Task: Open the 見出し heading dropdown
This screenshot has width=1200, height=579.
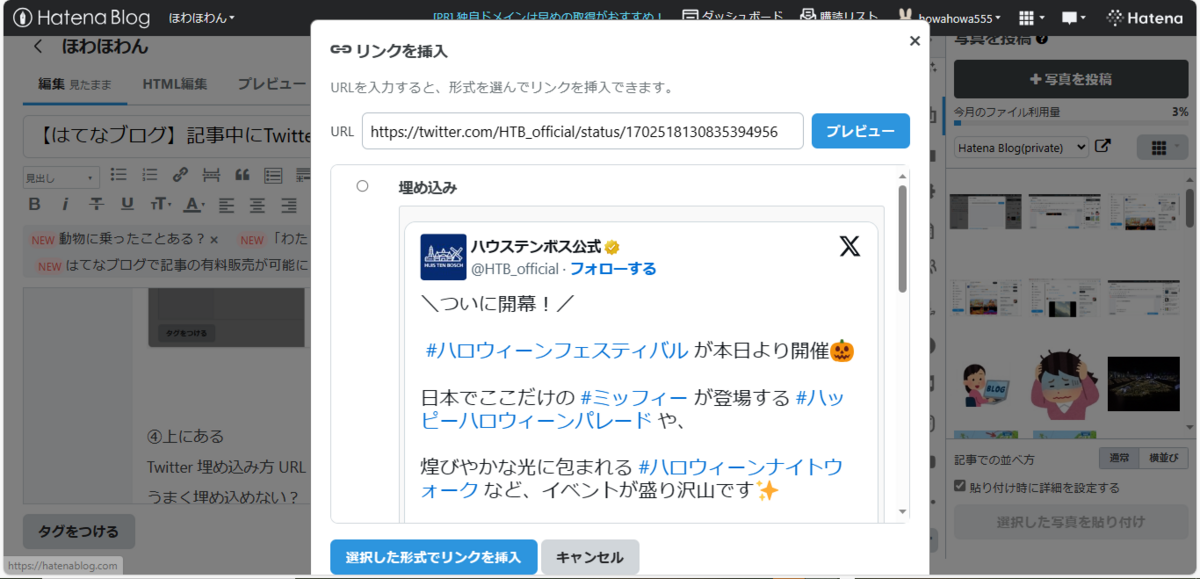Action: coord(61,178)
